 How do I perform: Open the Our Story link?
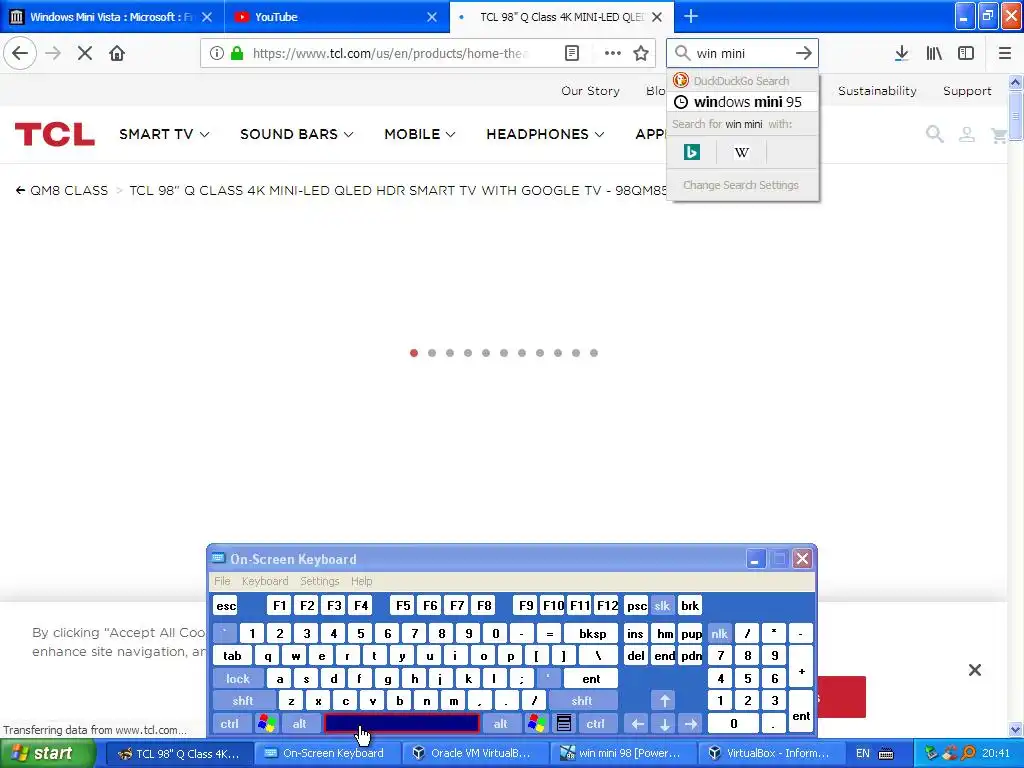coord(590,91)
